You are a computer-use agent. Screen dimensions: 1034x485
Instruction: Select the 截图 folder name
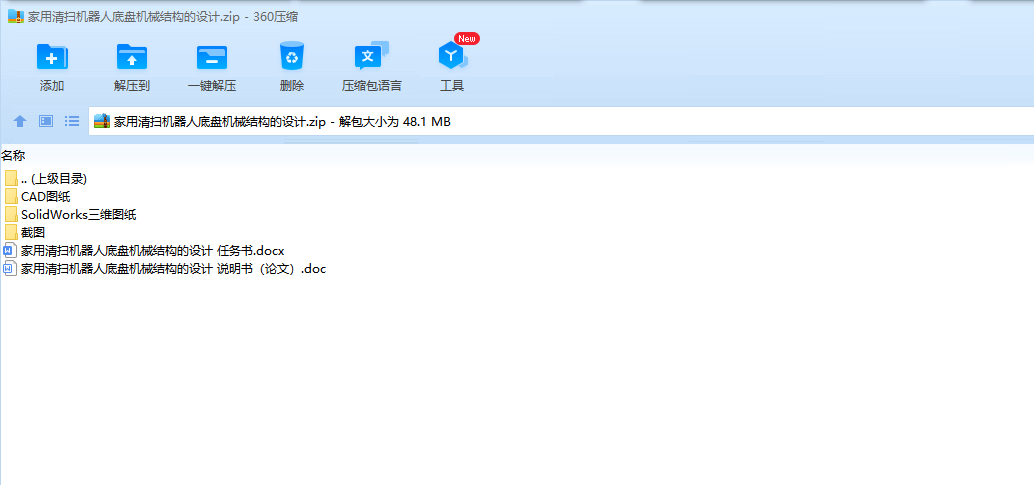(x=33, y=232)
